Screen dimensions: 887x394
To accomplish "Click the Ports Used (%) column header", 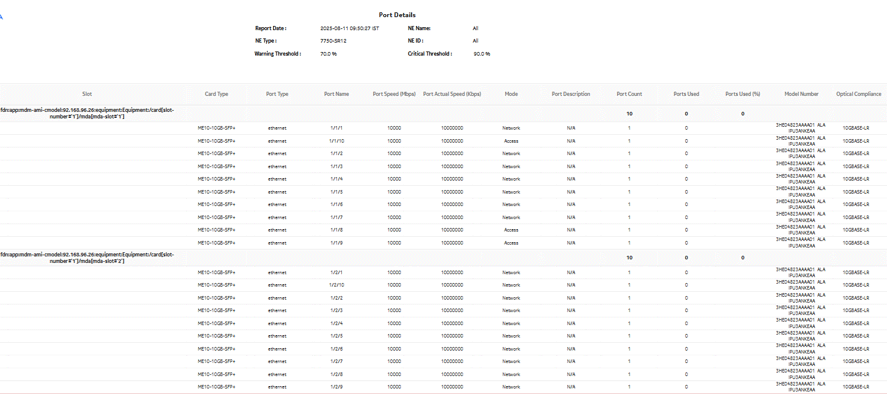I will [742, 94].
